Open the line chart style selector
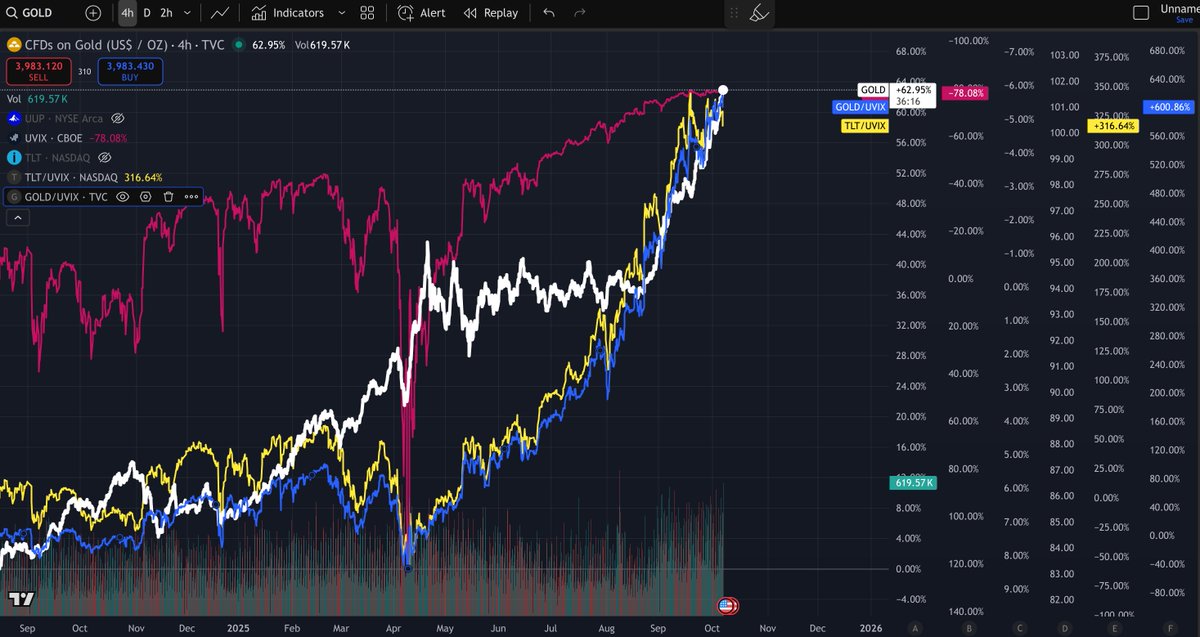 coord(220,13)
